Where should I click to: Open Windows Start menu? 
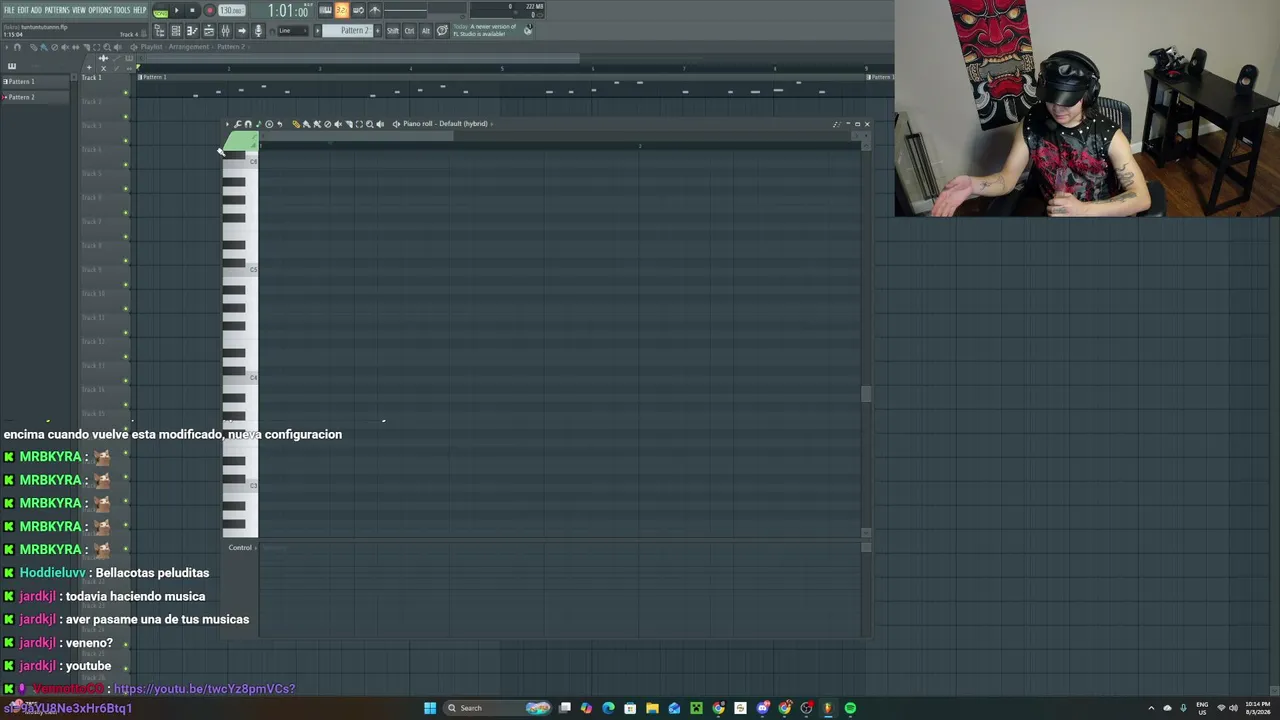(x=430, y=708)
